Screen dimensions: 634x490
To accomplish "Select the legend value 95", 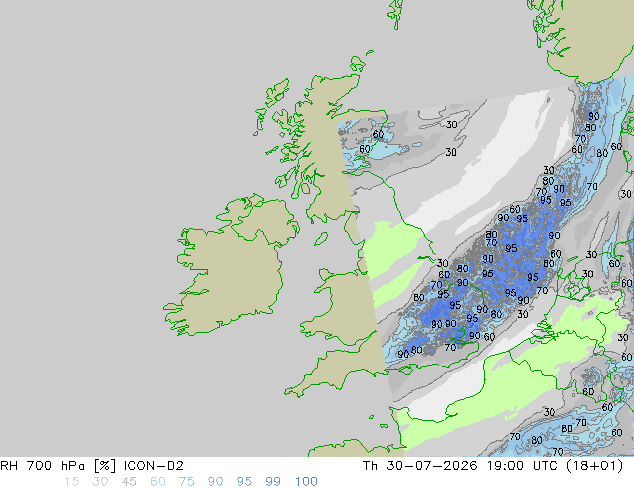I will point(244,482).
